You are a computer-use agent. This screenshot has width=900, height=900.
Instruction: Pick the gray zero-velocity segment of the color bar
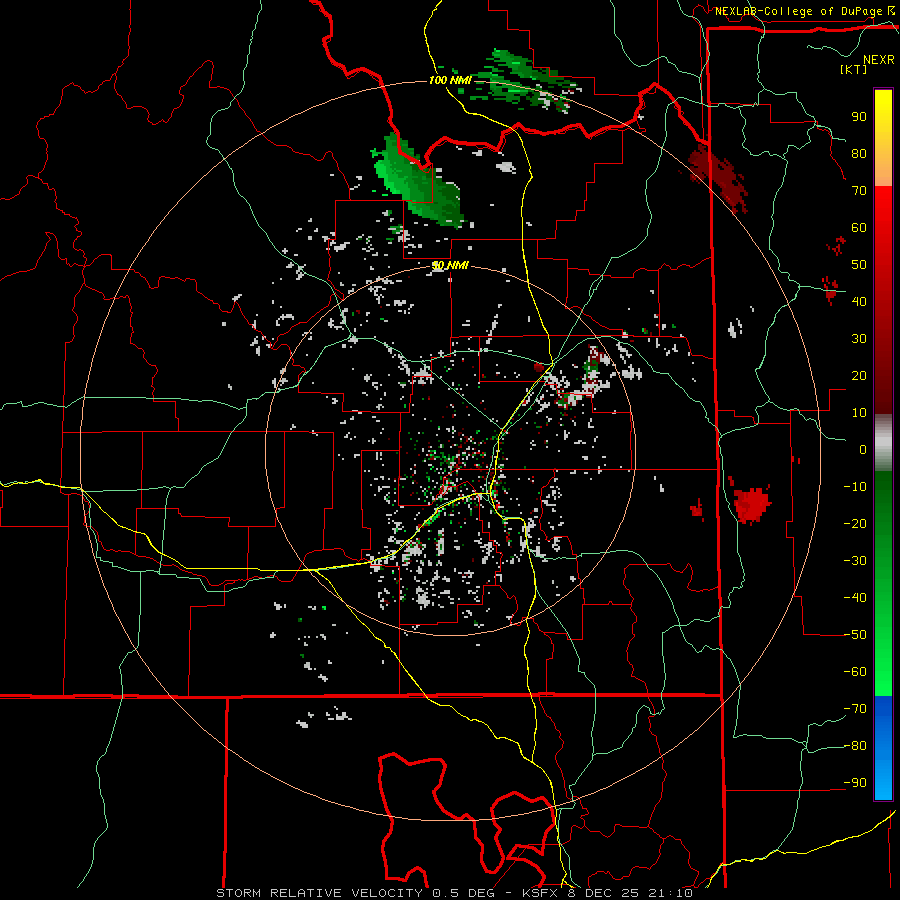(x=883, y=443)
